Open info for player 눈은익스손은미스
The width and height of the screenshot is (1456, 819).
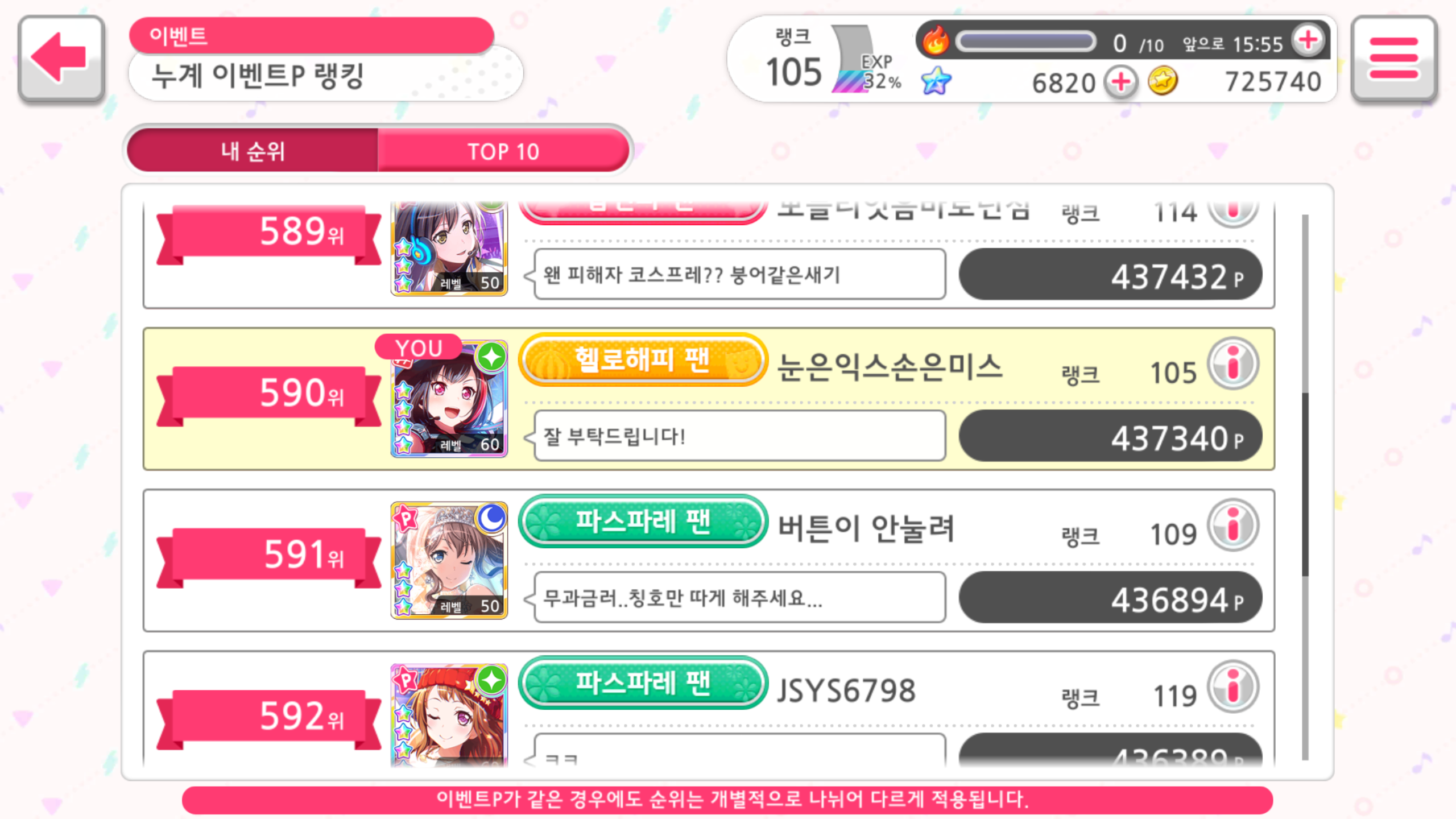pos(1233,364)
